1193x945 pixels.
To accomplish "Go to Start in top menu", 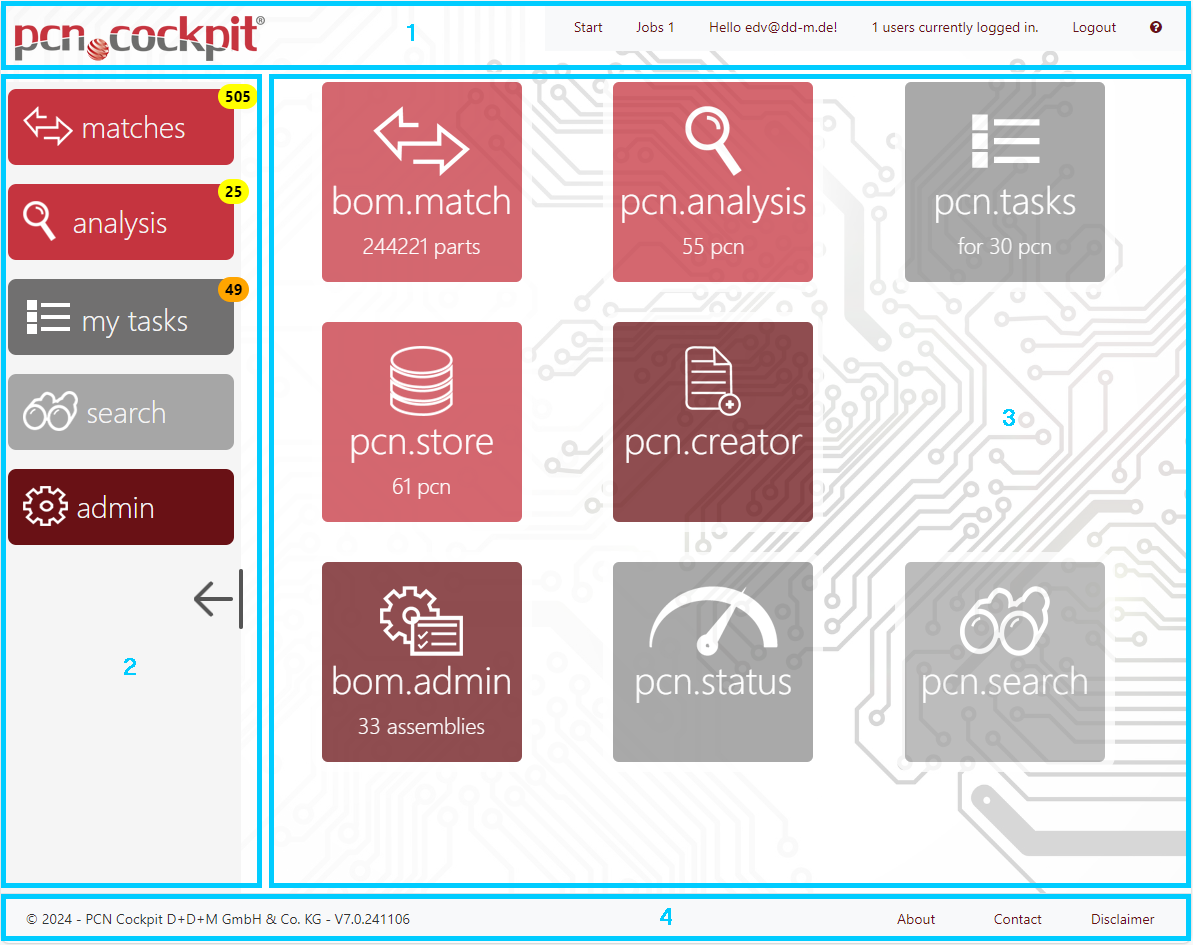I will tap(588, 28).
